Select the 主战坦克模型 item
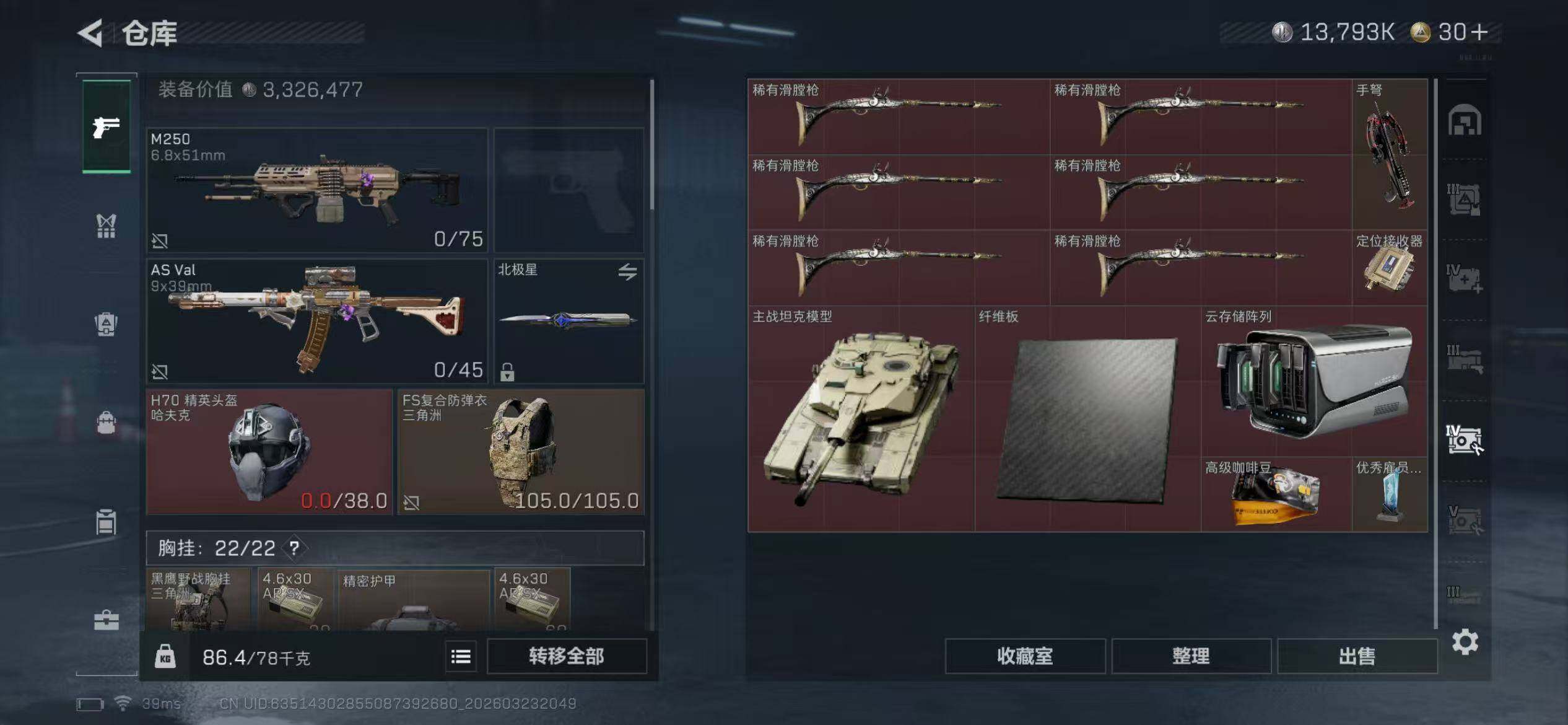 [x=861, y=419]
